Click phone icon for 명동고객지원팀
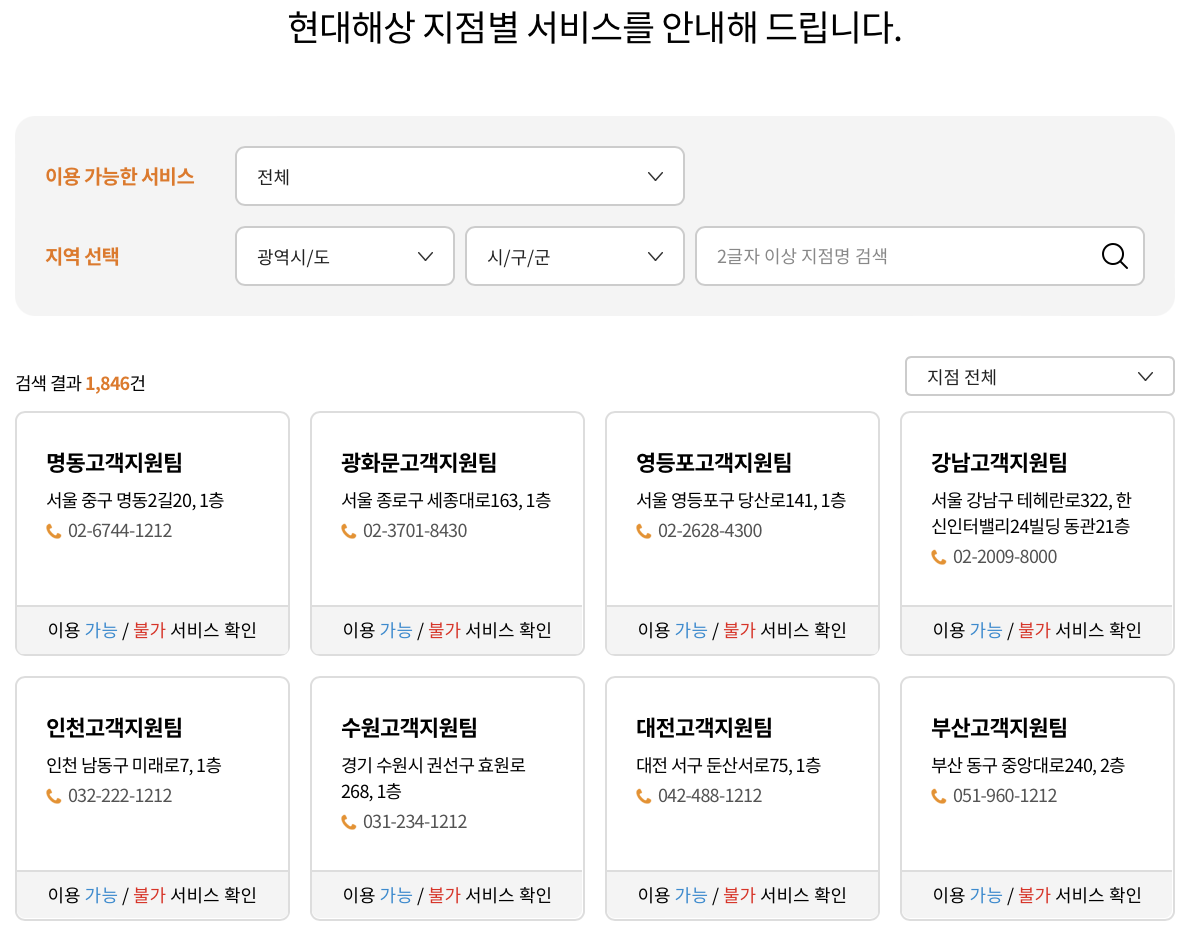 click(x=53, y=531)
